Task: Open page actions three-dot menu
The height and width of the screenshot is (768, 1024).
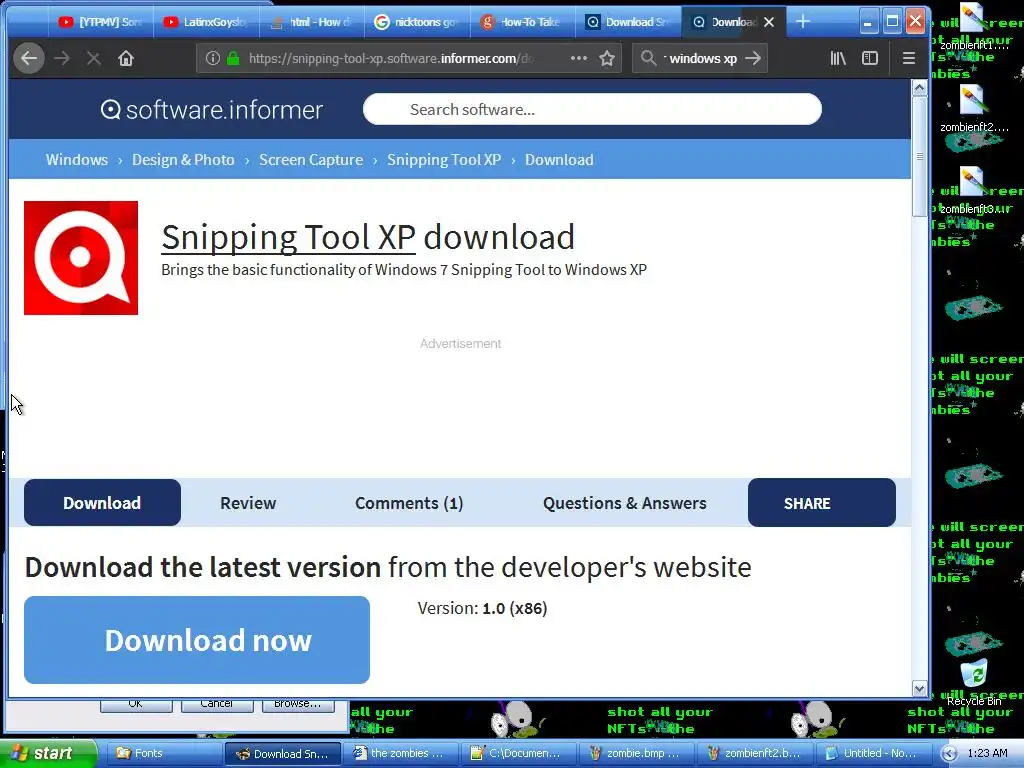Action: tap(579, 58)
